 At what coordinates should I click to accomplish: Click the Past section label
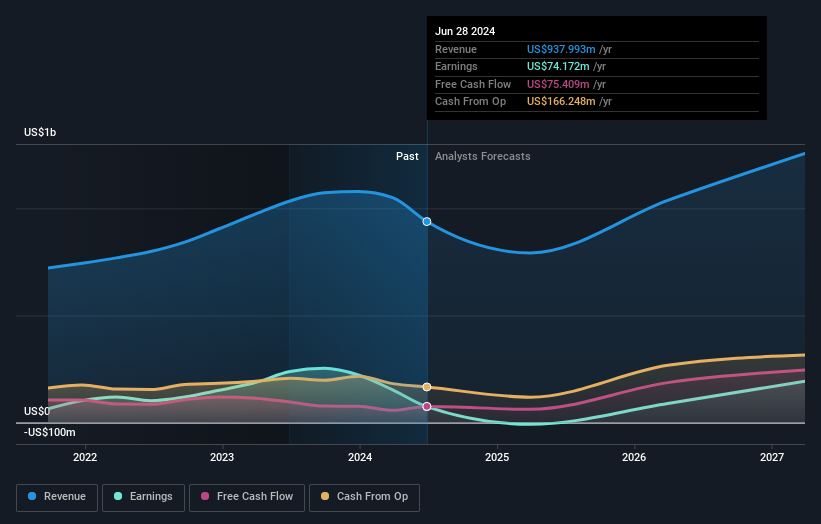click(407, 156)
